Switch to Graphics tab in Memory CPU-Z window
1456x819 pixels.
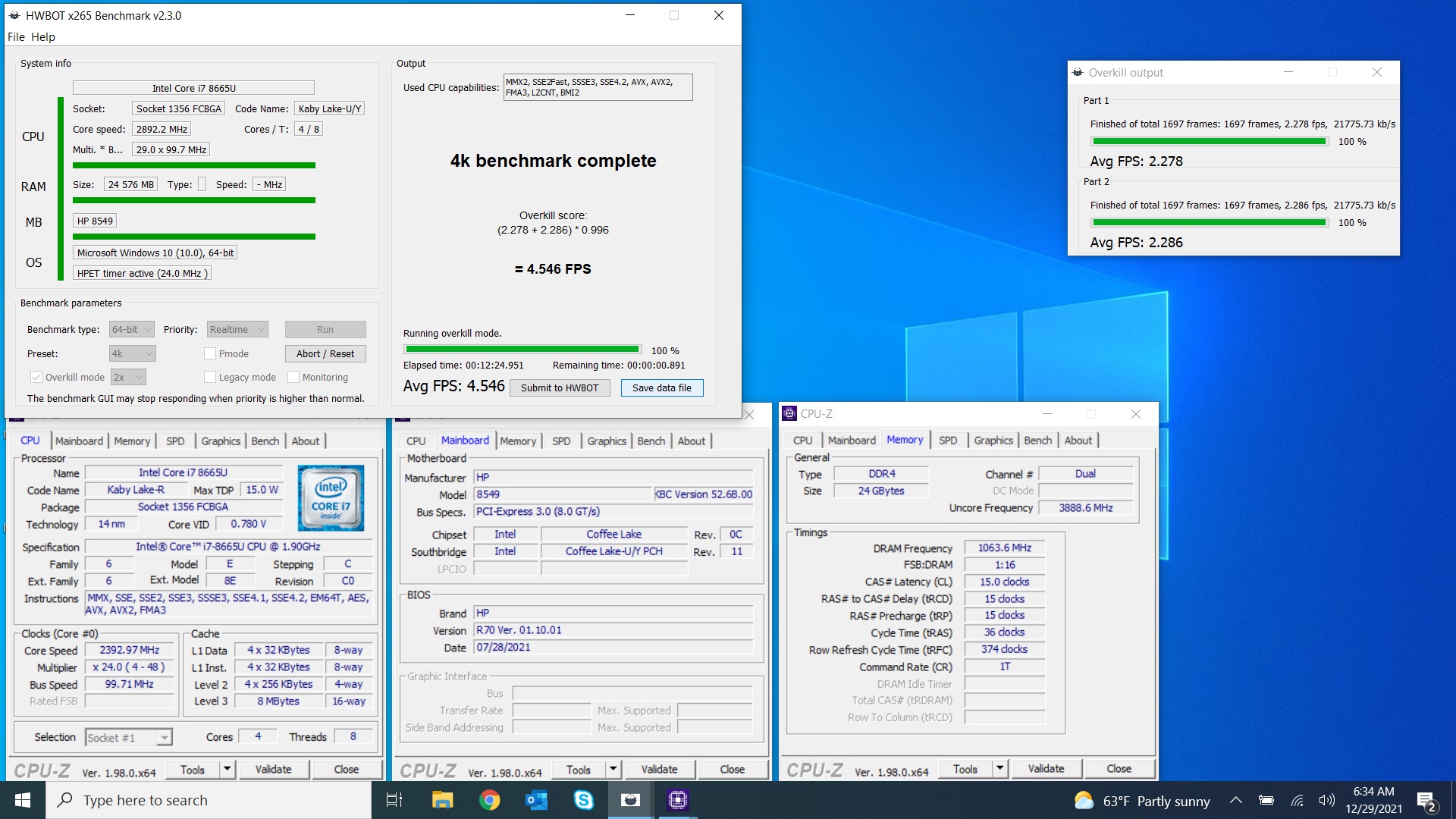click(993, 440)
